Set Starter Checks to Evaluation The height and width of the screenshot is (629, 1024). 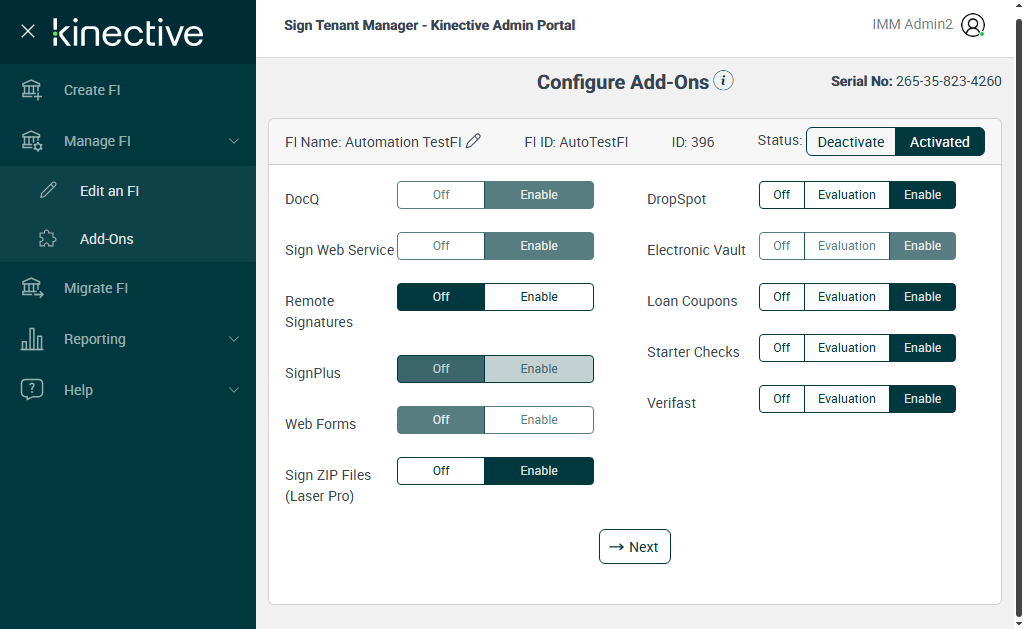pos(846,347)
